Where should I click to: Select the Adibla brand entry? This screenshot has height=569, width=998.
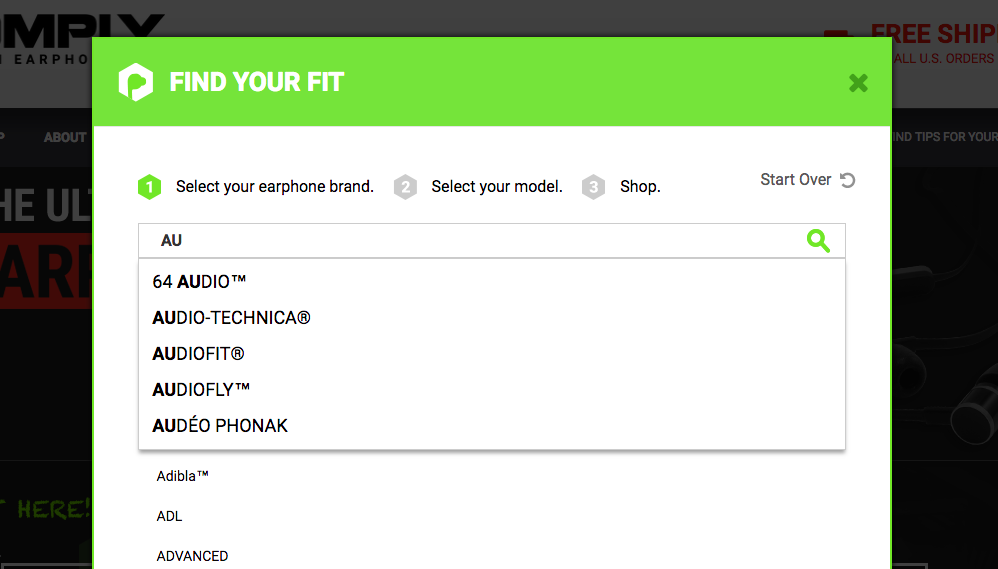pyautogui.click(x=183, y=476)
